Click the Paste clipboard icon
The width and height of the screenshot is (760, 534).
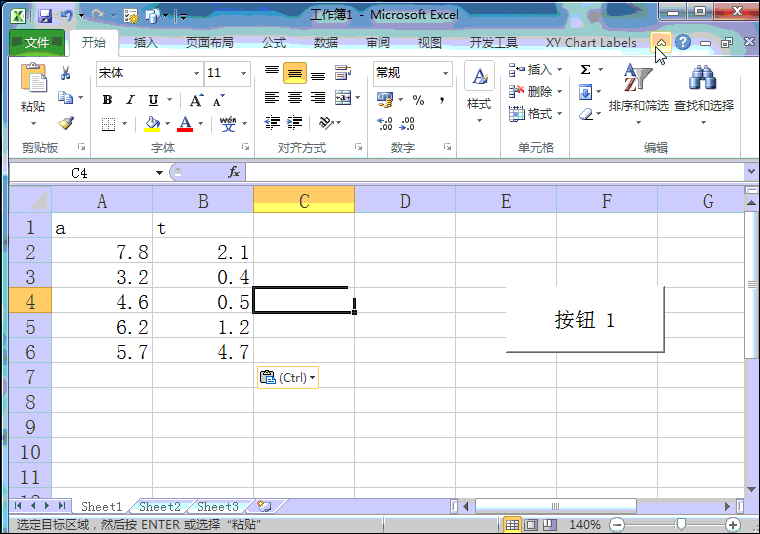click(x=33, y=78)
